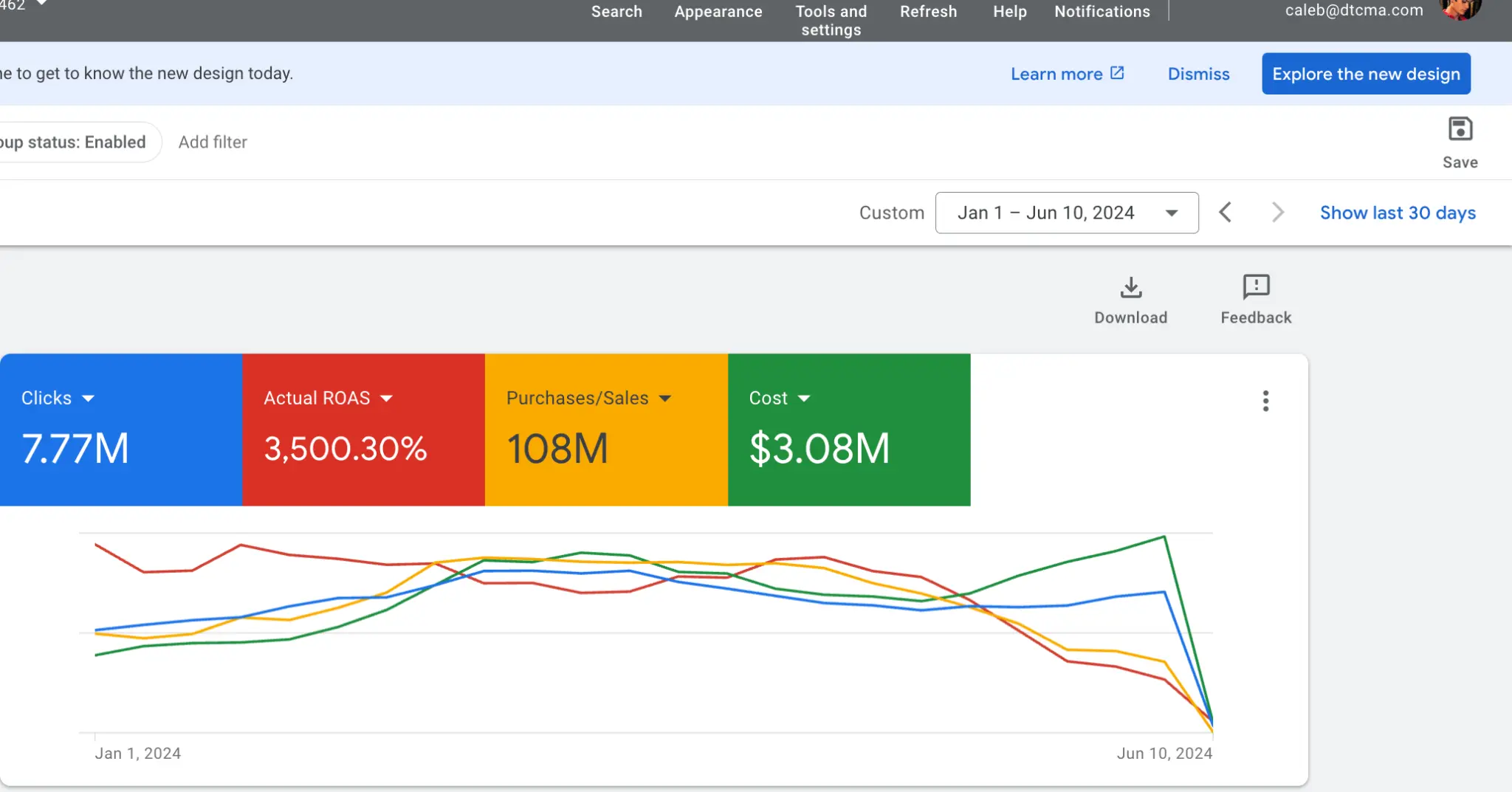The image size is (1512, 792).
Task: Open the Help menu
Action: click(1009, 11)
